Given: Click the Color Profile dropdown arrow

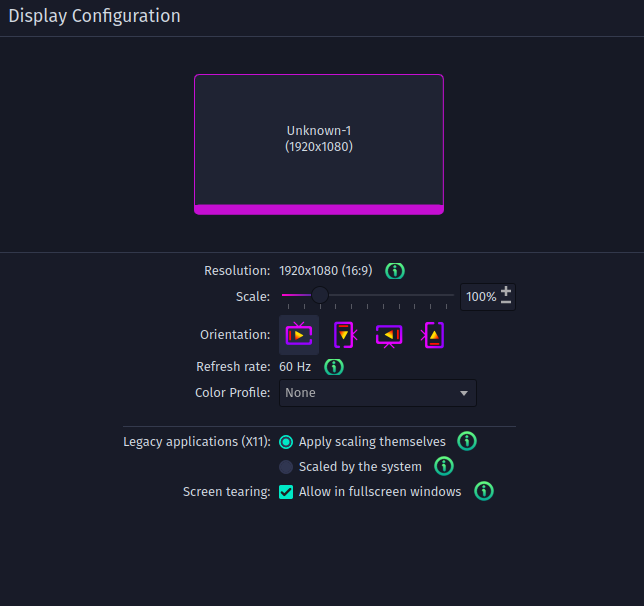Looking at the screenshot, I should click(x=464, y=393).
